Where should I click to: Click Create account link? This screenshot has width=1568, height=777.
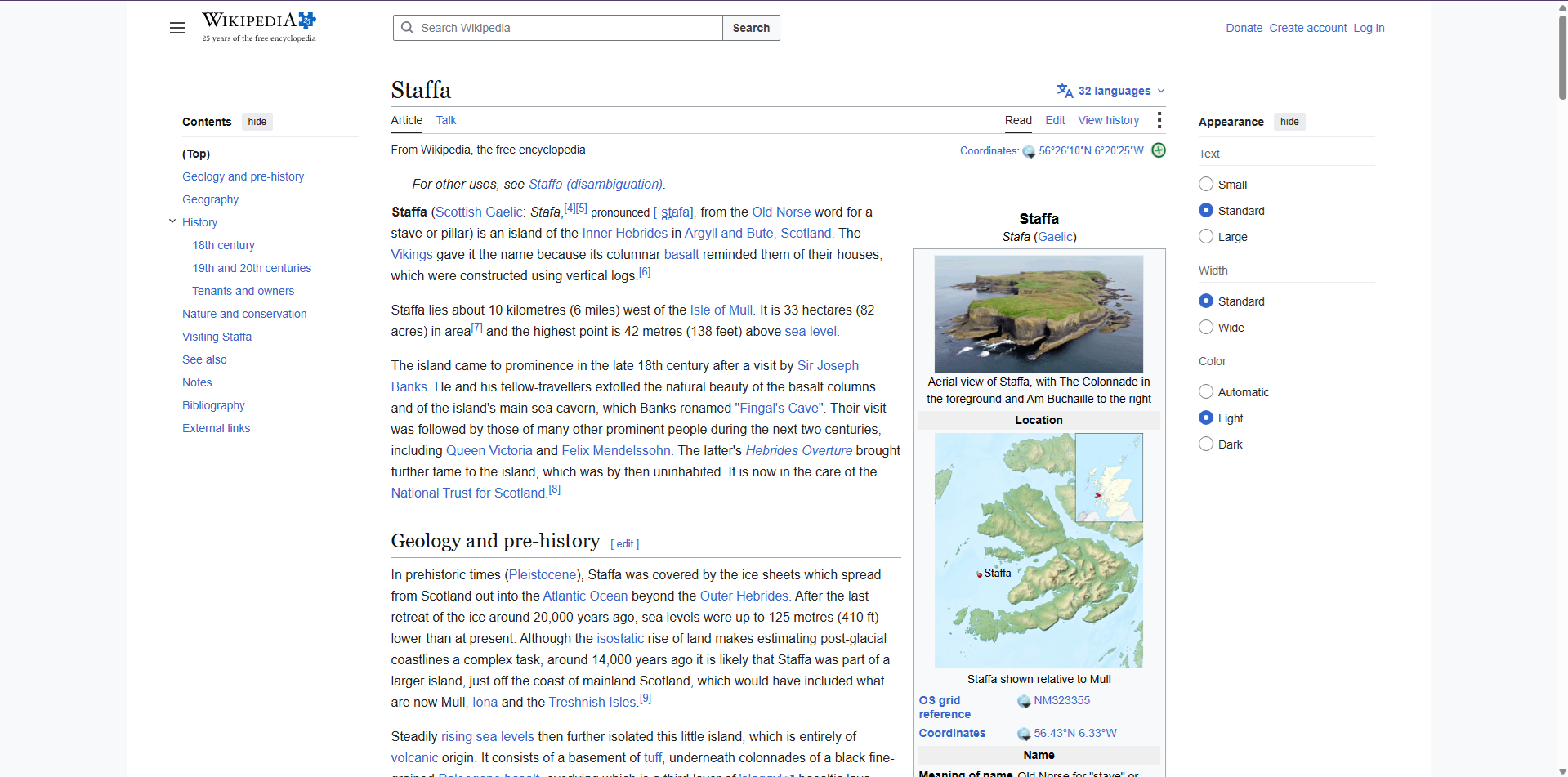(x=1307, y=28)
